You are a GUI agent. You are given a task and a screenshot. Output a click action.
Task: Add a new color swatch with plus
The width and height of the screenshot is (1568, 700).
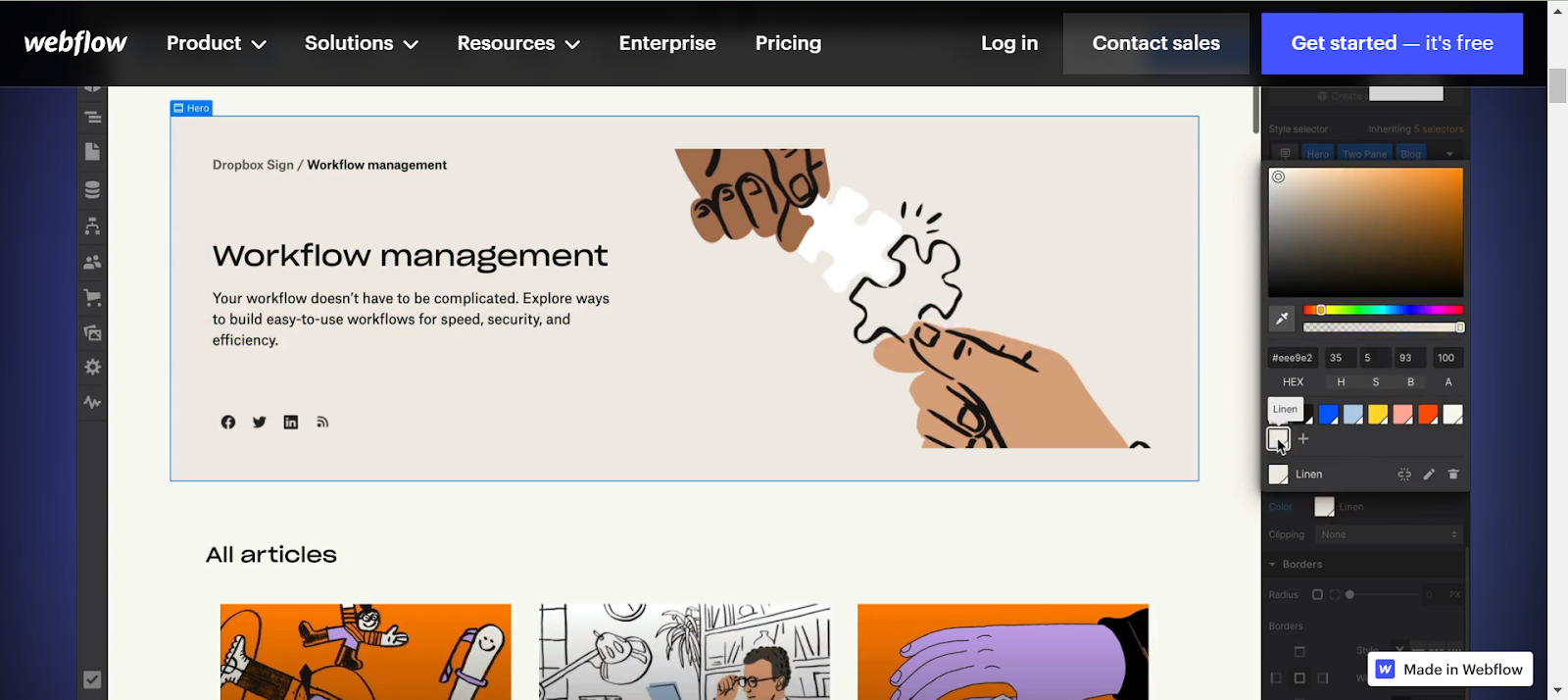(1303, 439)
